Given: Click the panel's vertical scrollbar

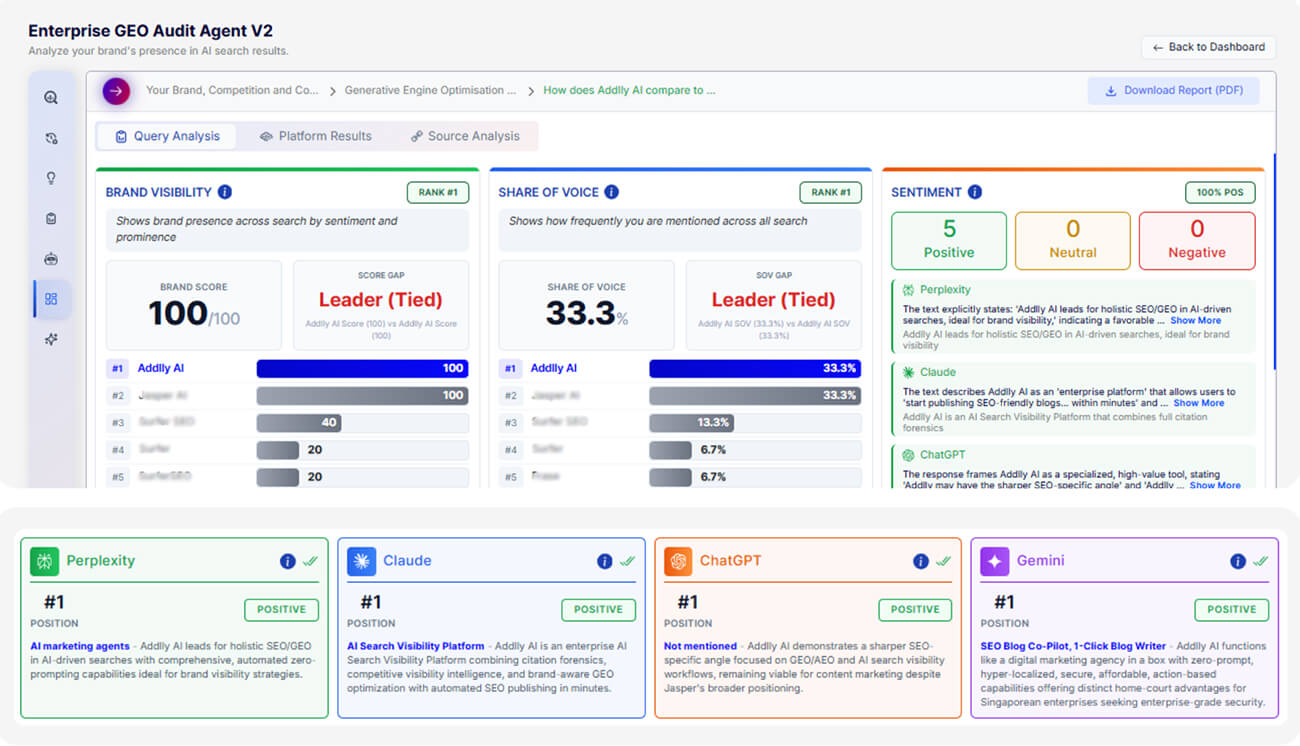Looking at the screenshot, I should (x=1274, y=262).
